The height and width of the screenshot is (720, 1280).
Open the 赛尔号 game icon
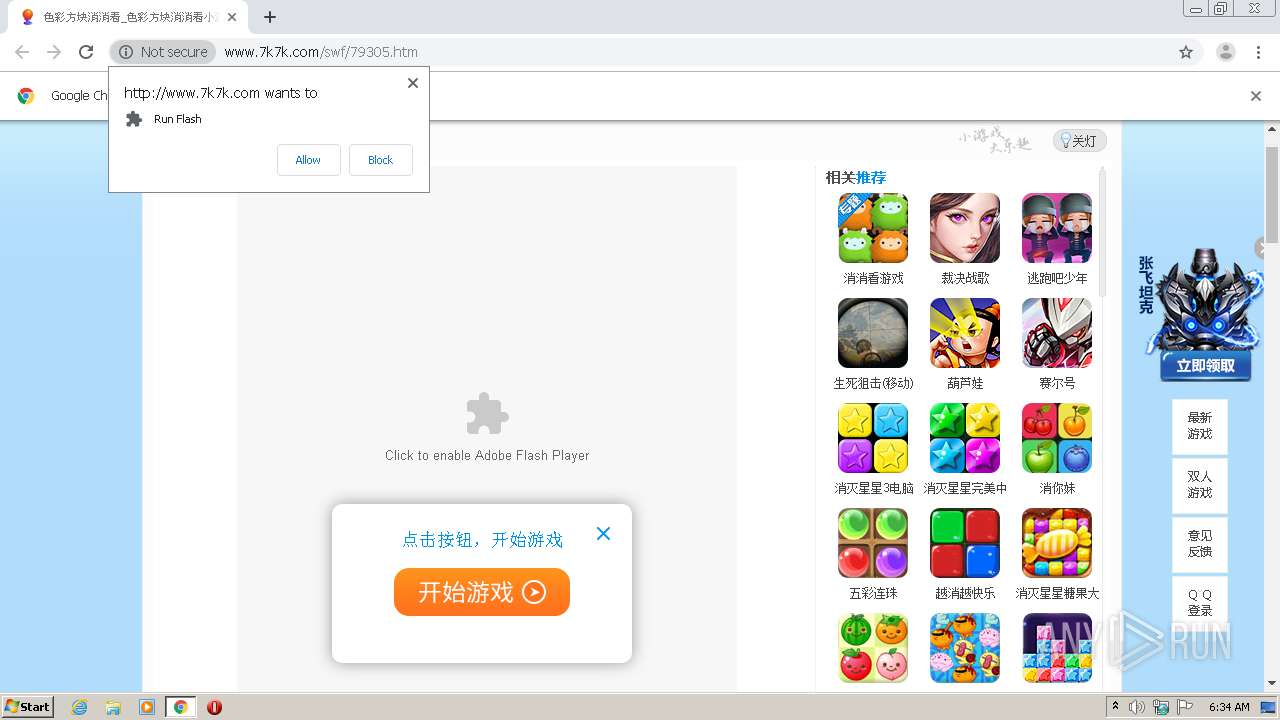[x=1057, y=333]
